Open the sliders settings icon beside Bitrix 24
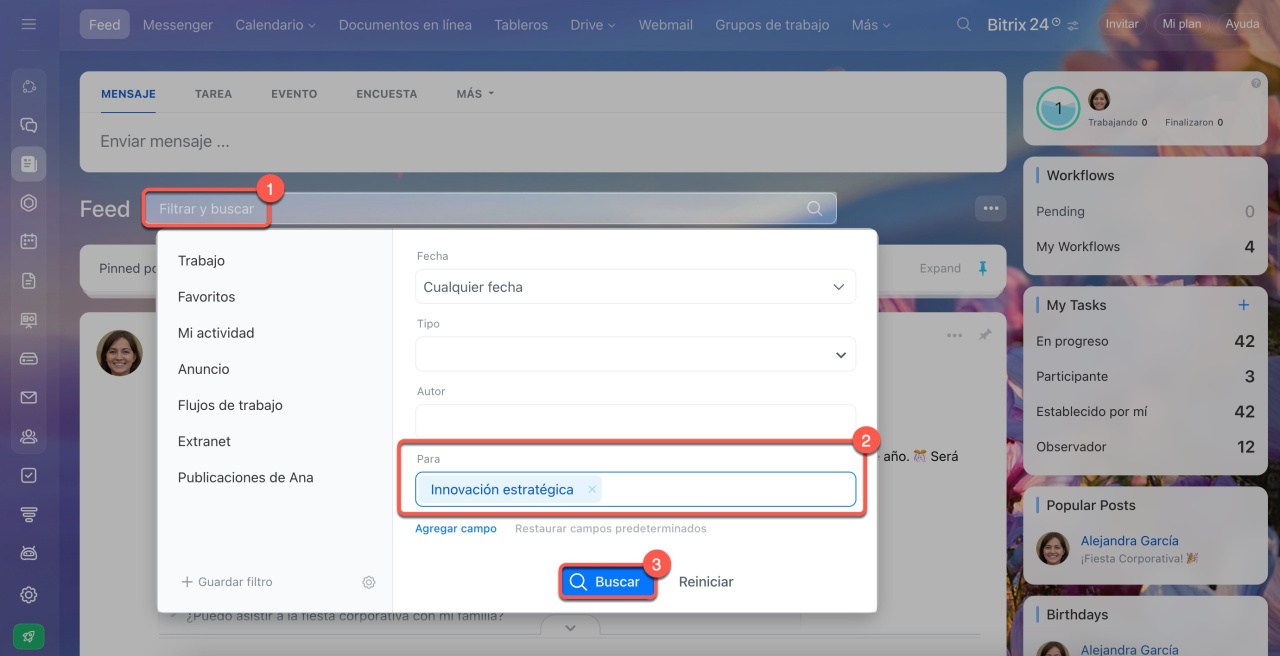The height and width of the screenshot is (656, 1280). [x=1073, y=25]
